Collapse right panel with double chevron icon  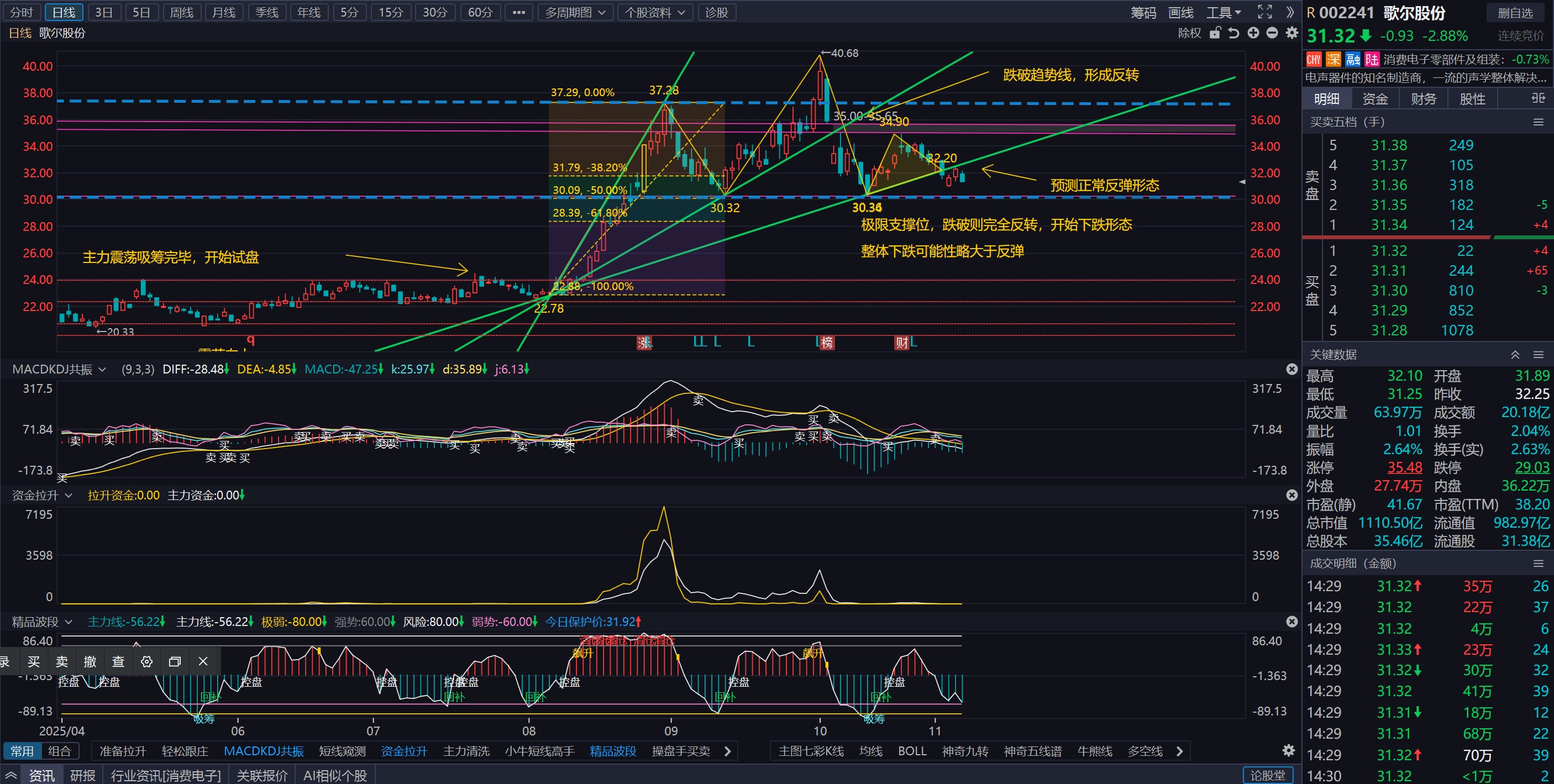point(1290,12)
